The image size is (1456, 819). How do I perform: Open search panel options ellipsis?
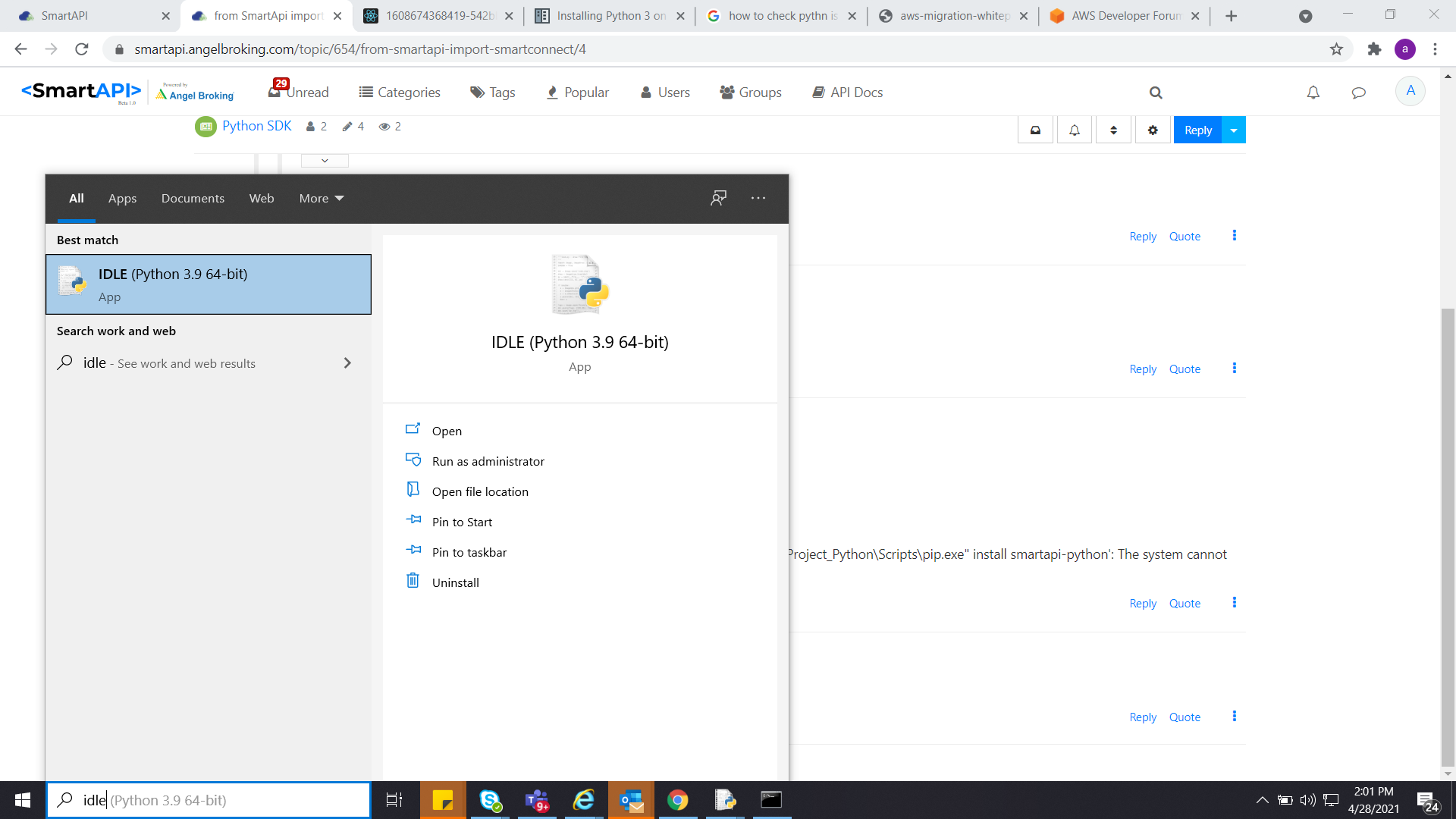[758, 198]
